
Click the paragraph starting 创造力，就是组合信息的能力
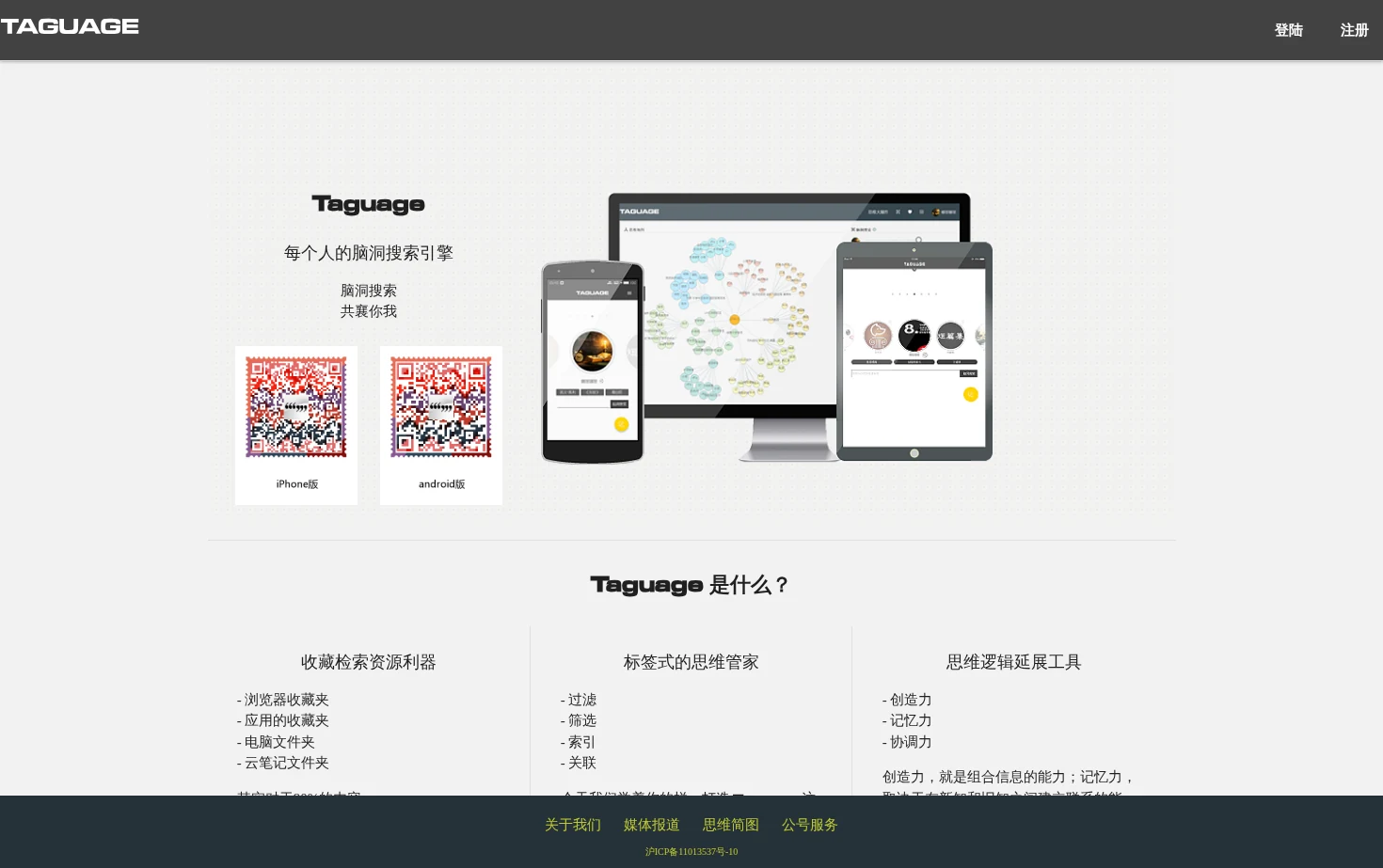click(x=1009, y=782)
